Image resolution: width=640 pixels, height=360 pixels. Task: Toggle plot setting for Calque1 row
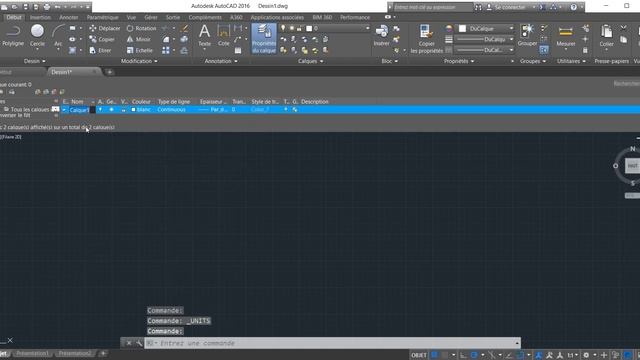(x=285, y=109)
